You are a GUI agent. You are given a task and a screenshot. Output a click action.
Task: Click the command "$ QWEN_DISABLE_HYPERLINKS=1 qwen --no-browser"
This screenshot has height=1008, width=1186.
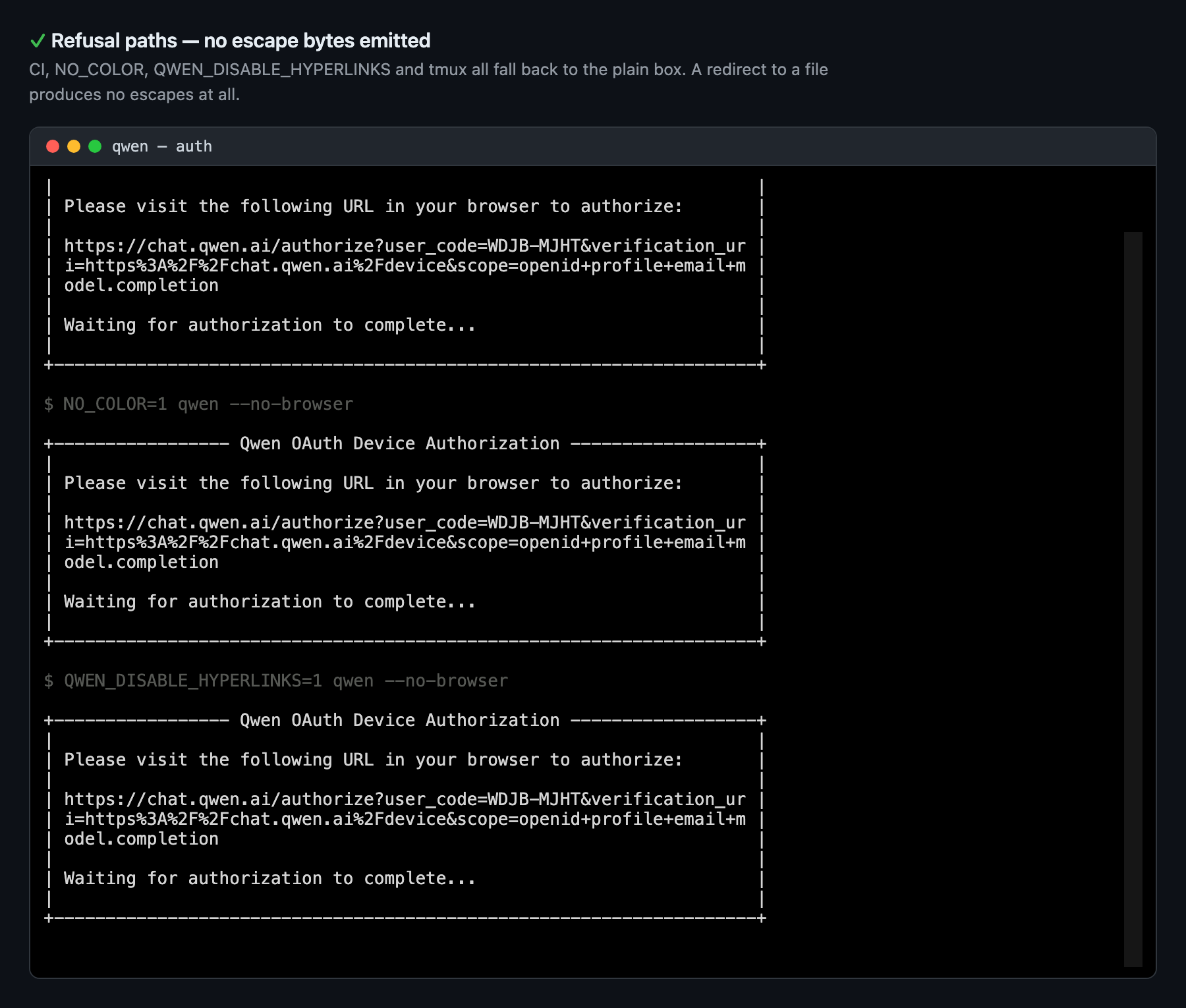pos(276,681)
